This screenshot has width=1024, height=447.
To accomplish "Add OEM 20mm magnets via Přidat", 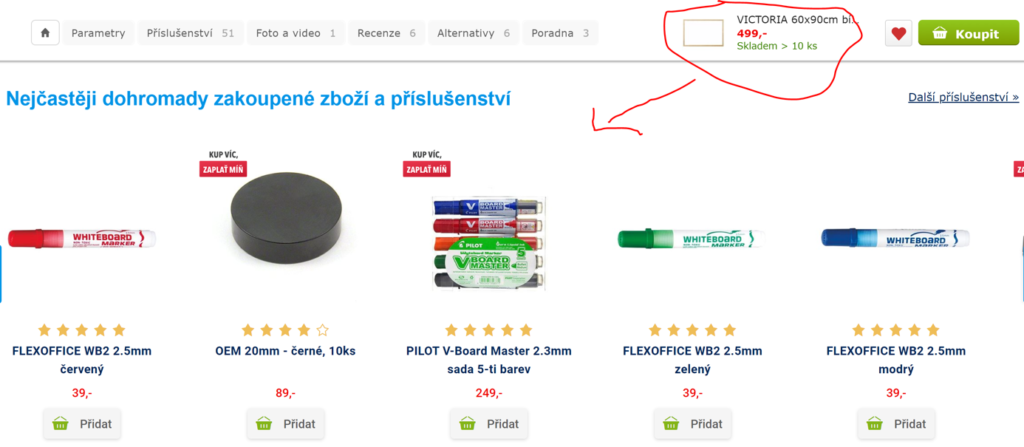I will click(285, 423).
